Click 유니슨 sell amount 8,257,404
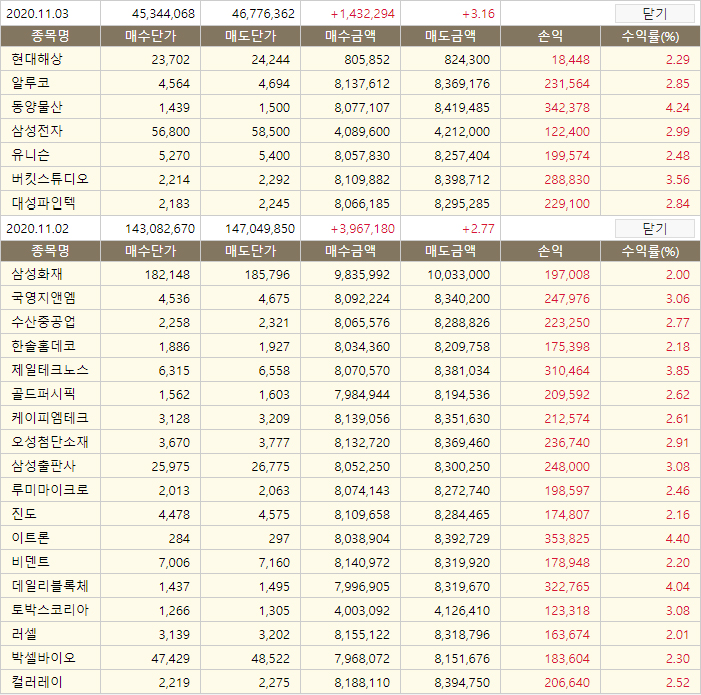Viewport: 701px width, 695px height. point(462,156)
